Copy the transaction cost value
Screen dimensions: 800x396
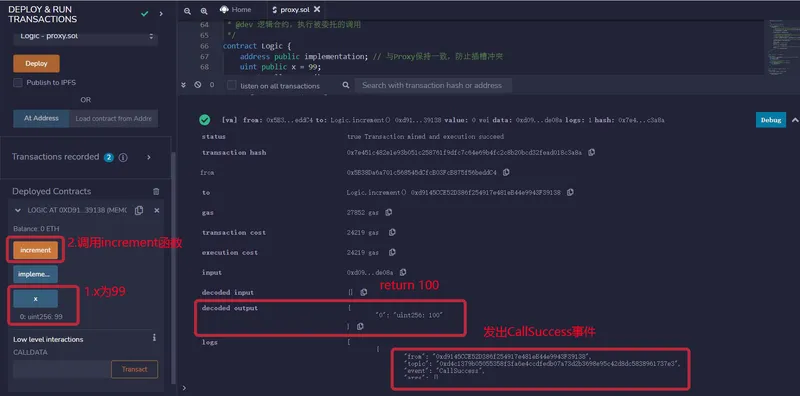[392, 232]
